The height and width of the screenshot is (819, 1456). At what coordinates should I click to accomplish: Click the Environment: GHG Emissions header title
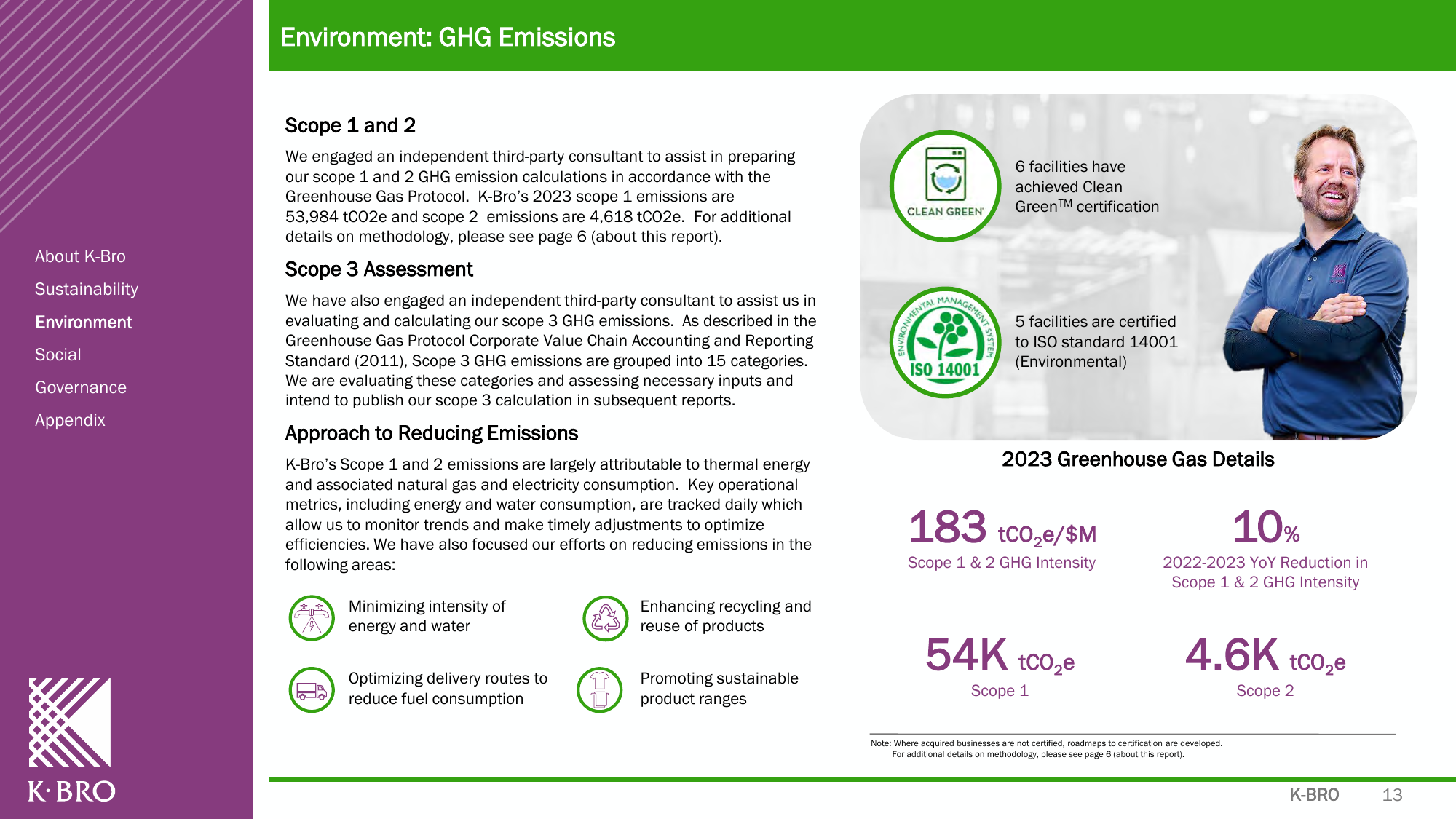click(448, 37)
